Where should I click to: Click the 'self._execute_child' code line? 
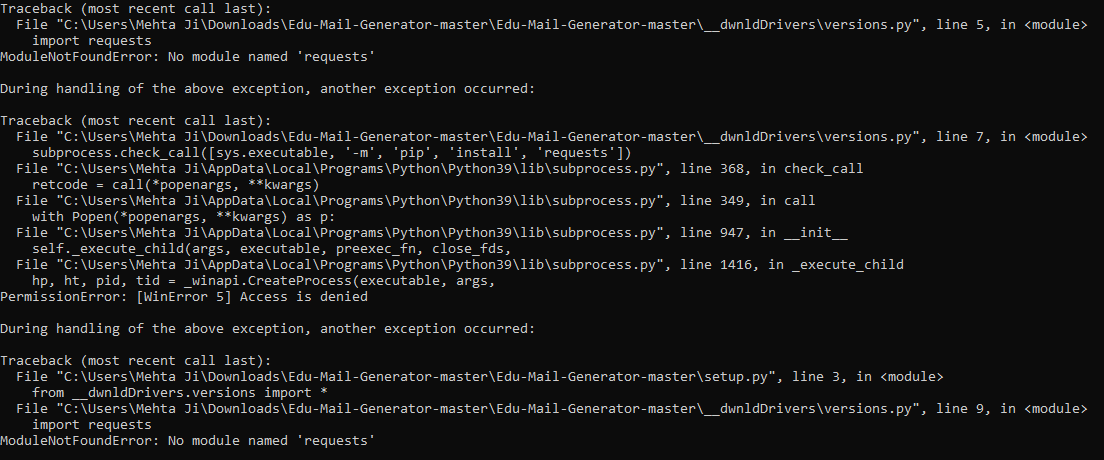pos(272,248)
